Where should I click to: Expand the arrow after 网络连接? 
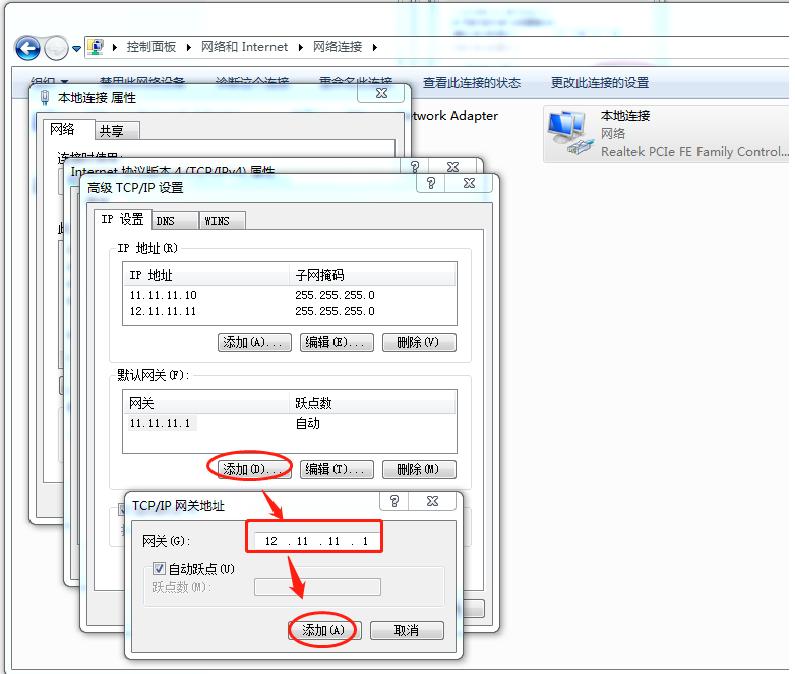coord(375,48)
